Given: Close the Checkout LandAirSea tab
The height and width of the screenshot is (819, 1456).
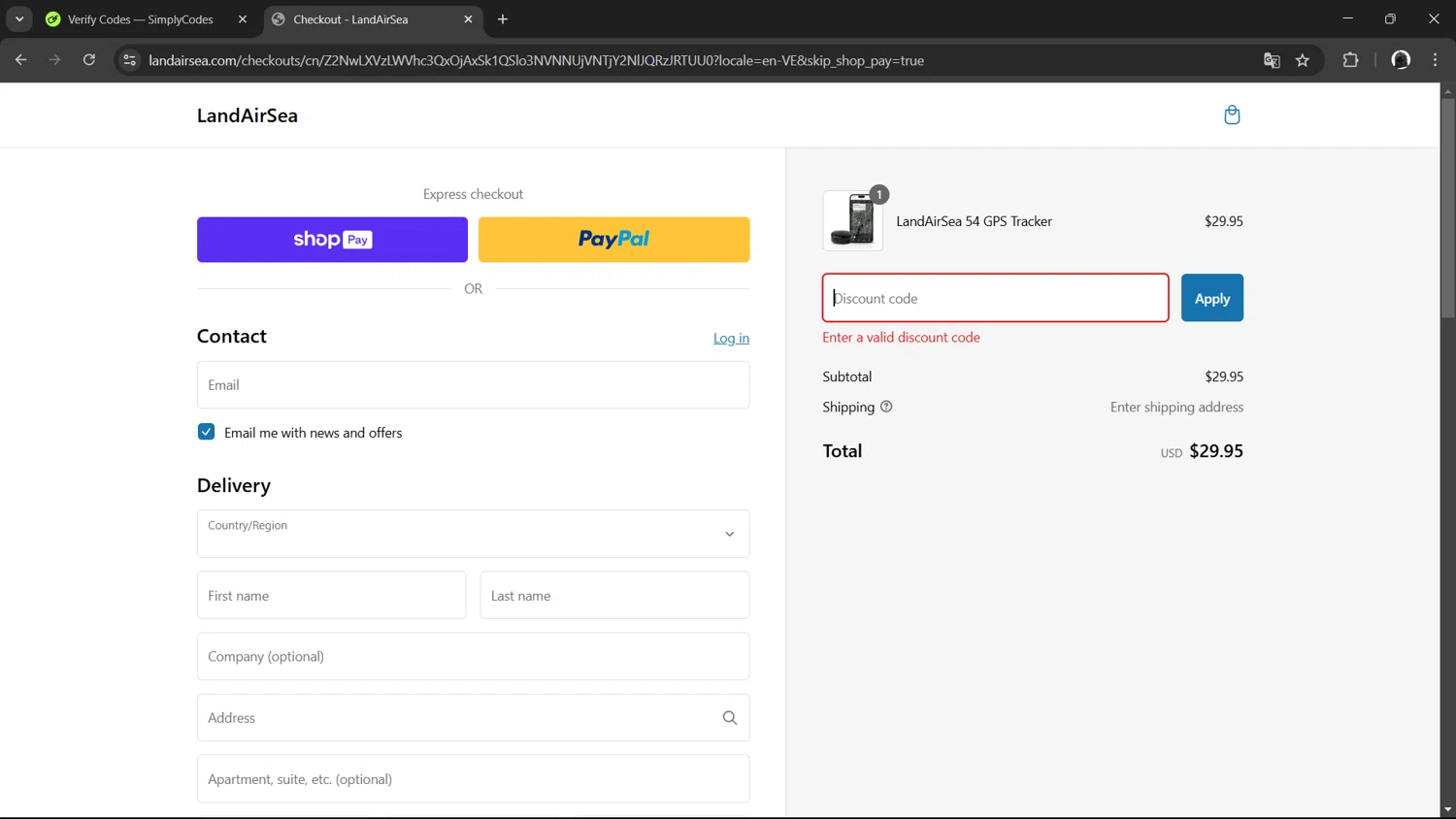Looking at the screenshot, I should coord(468,19).
